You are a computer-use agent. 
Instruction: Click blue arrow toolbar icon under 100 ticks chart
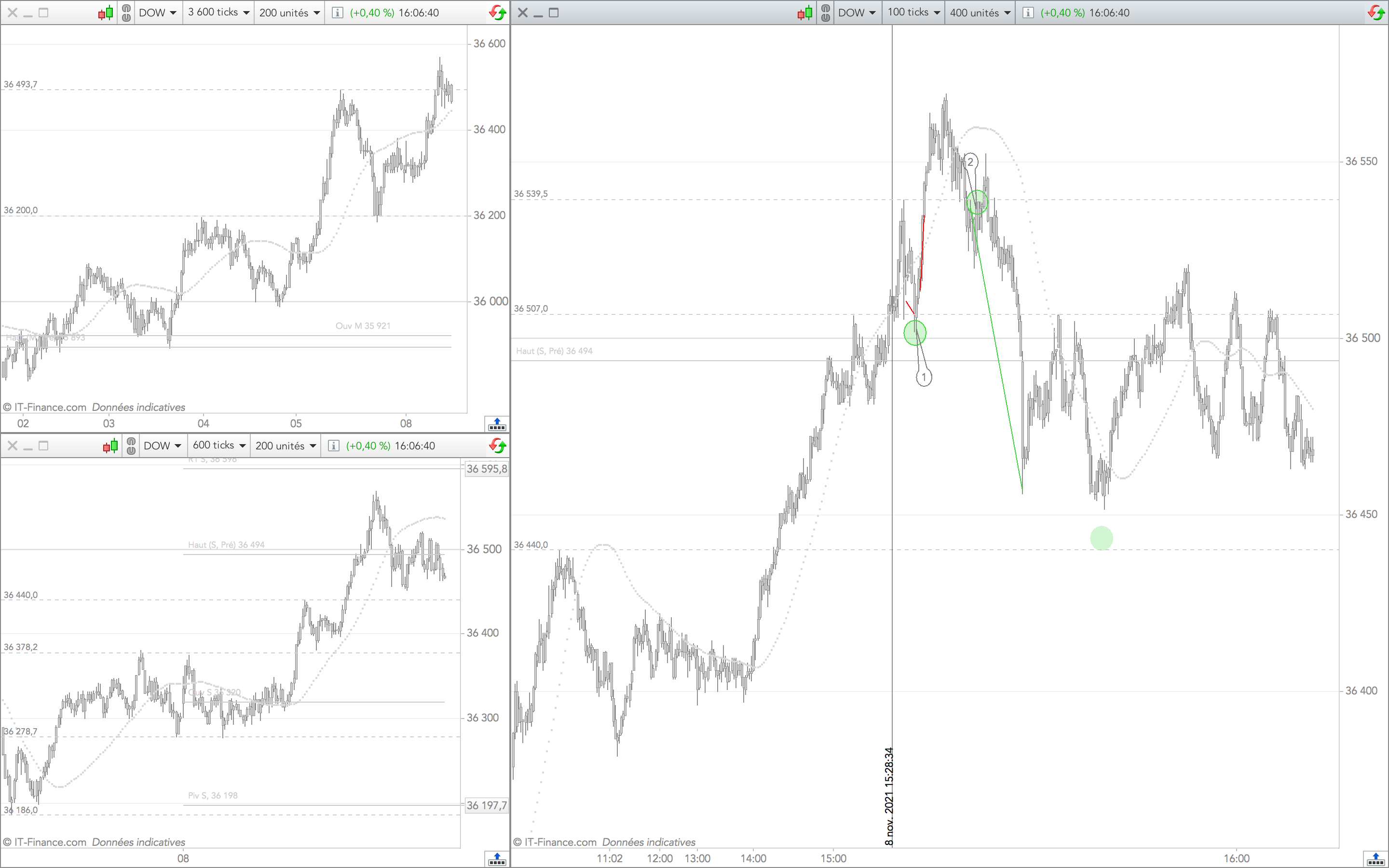click(x=1375, y=859)
